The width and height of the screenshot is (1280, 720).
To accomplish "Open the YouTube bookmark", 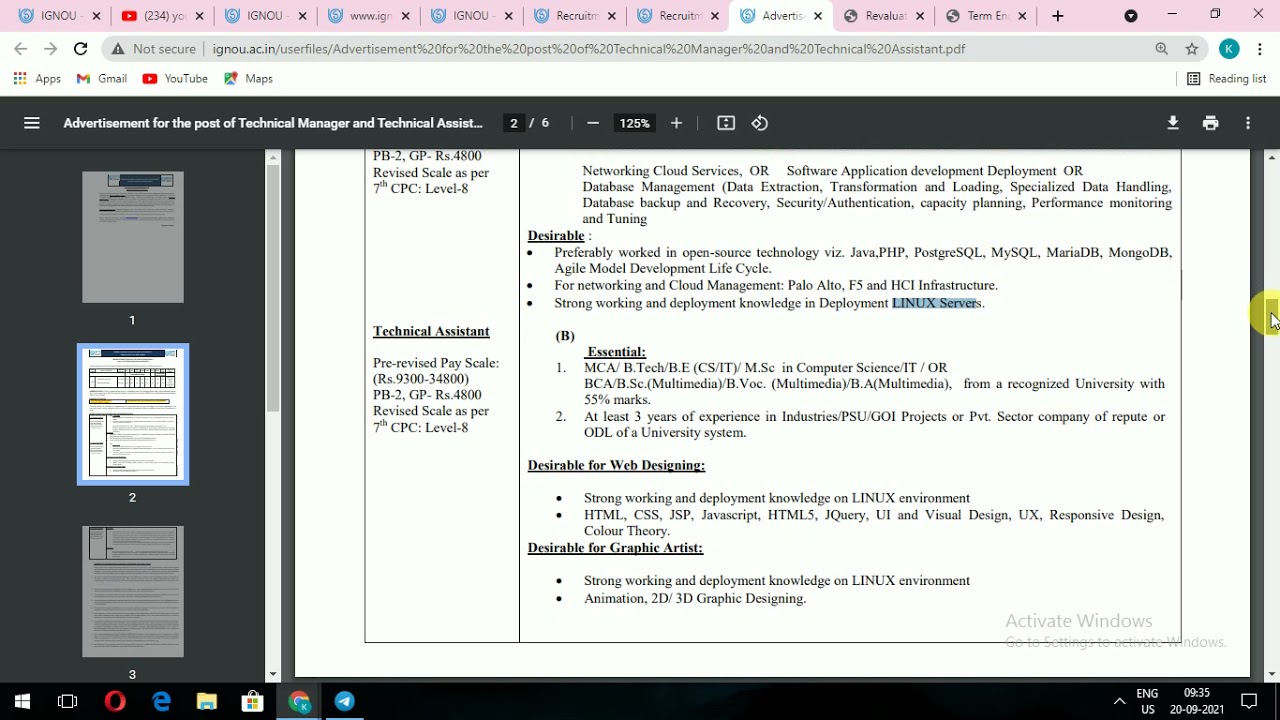I will (x=175, y=79).
